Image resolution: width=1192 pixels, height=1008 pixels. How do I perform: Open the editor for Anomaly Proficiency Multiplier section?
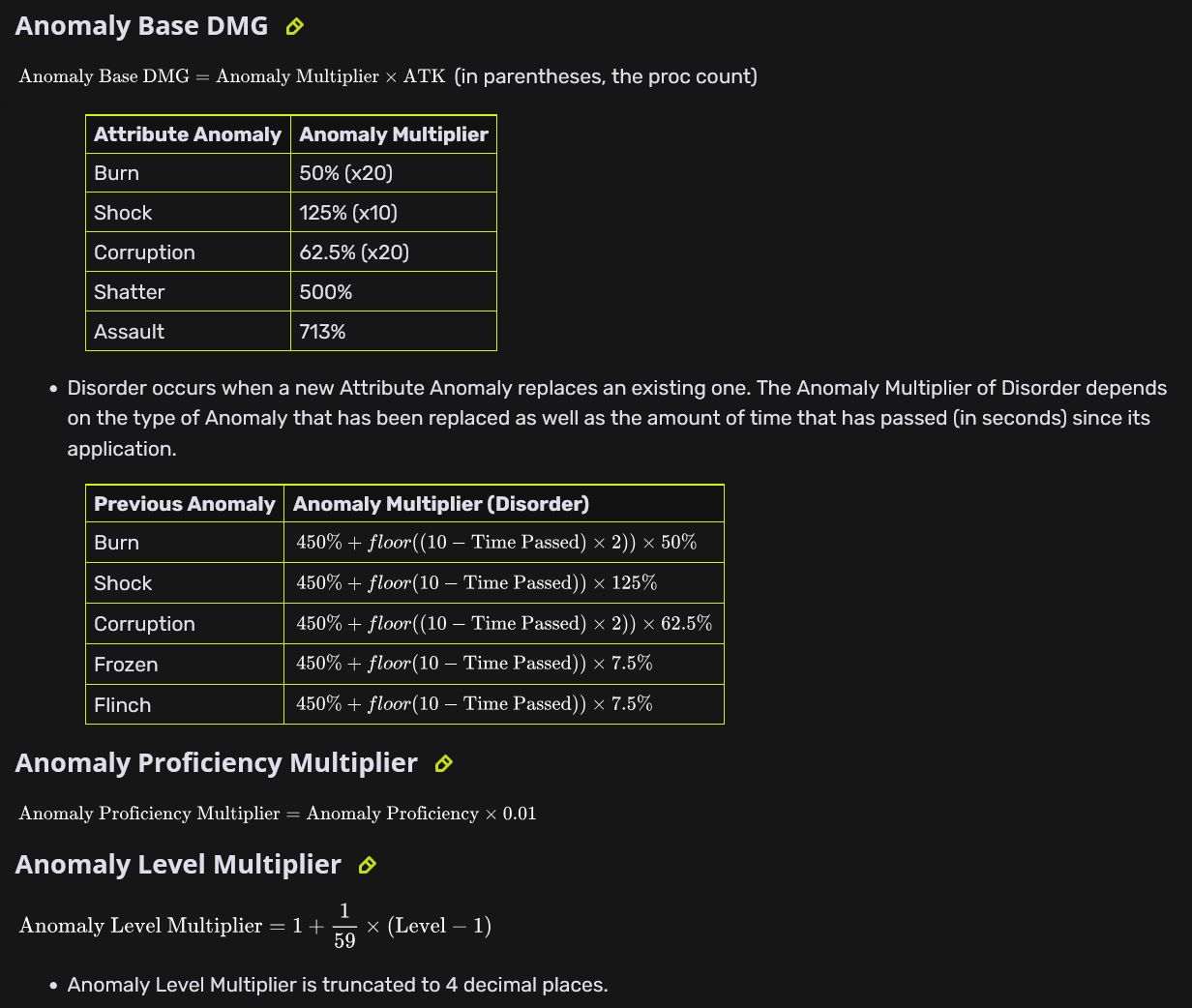[x=443, y=764]
